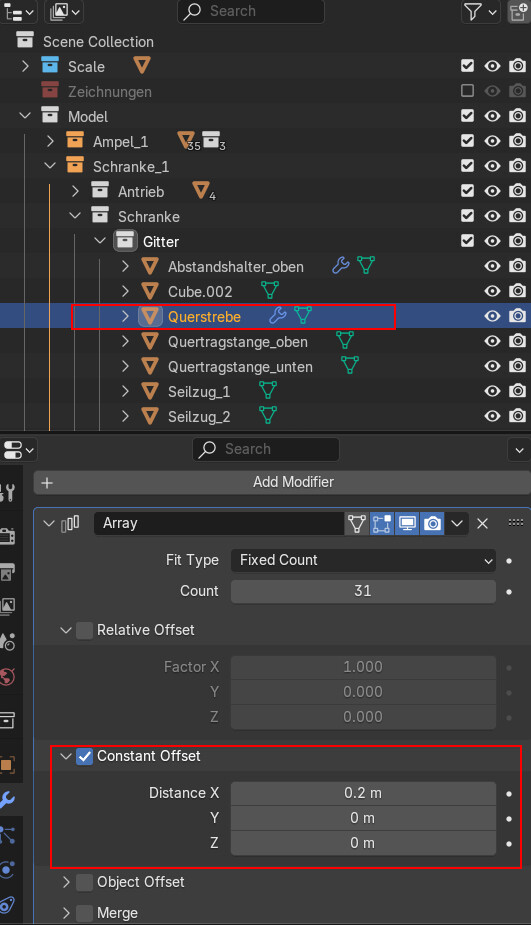Screen dimensions: 531x925
Task: Click the Array modifier name field
Action: coord(219,523)
